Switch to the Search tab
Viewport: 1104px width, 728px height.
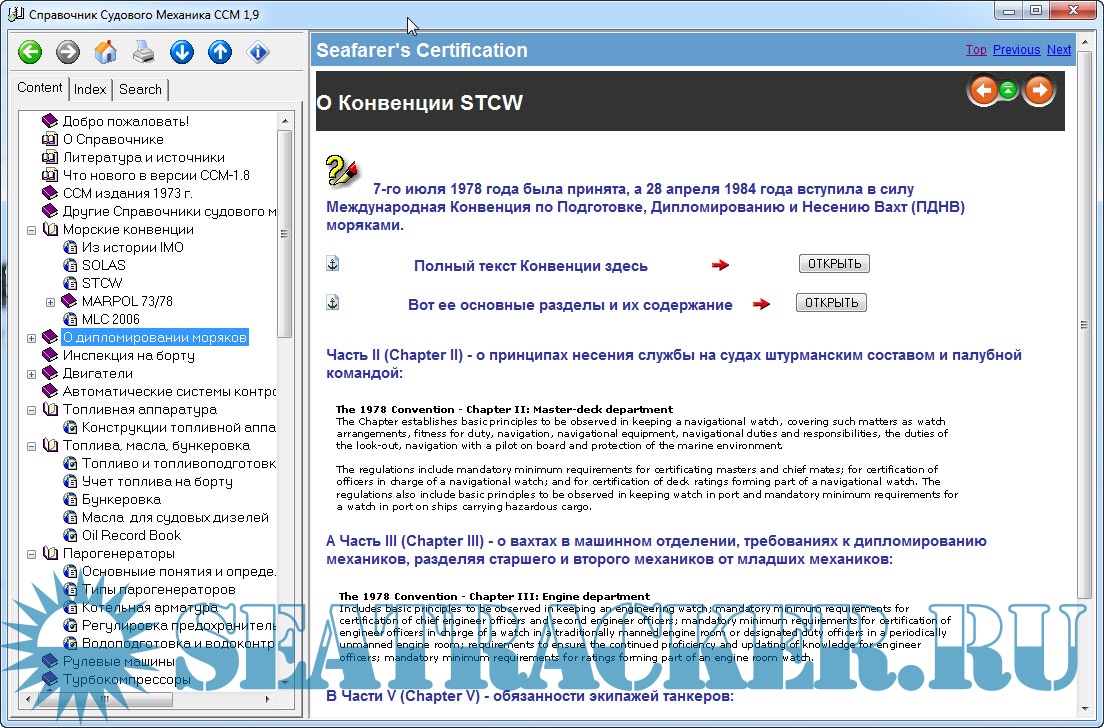pyautogui.click(x=140, y=89)
